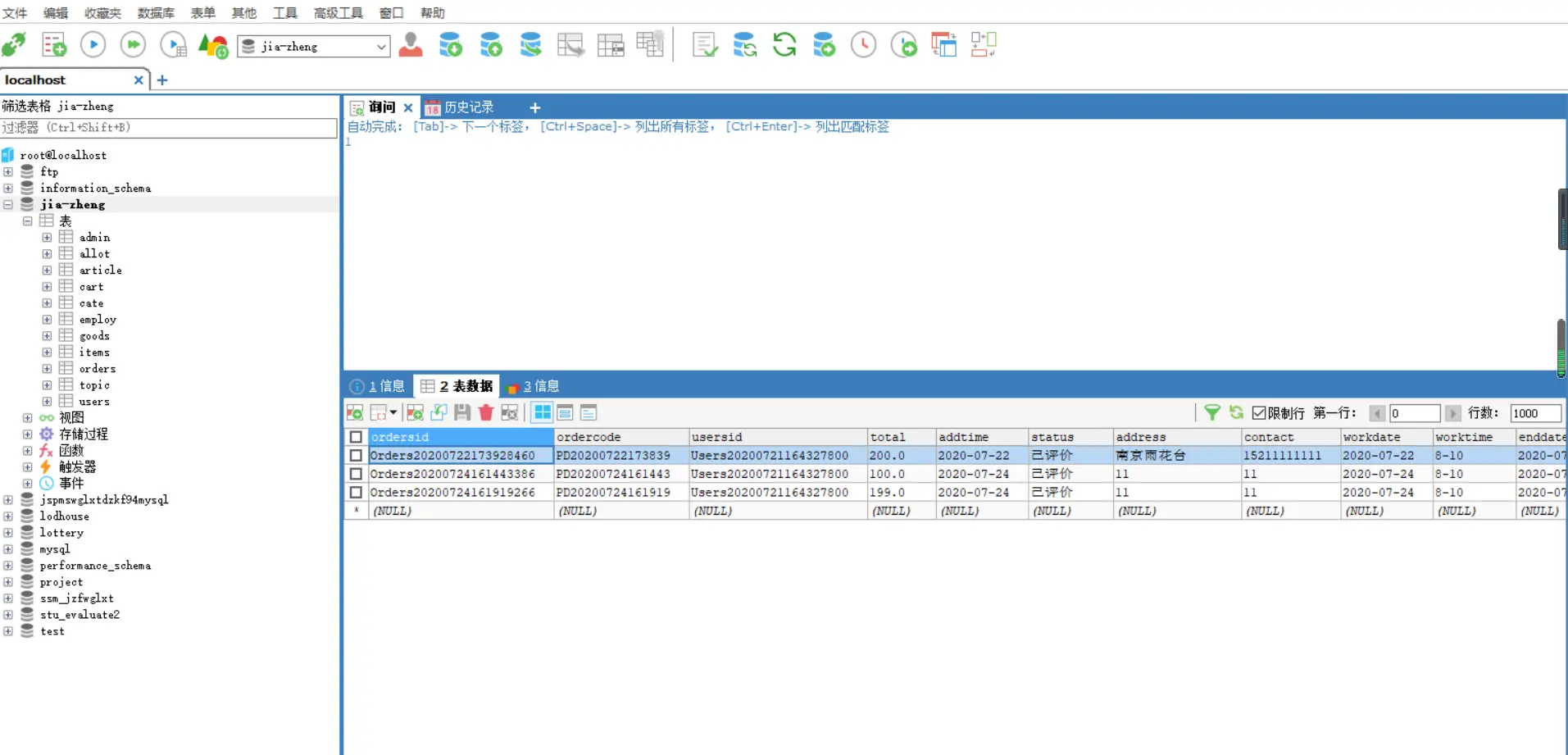The width and height of the screenshot is (1568, 755).
Task: Tick the row checkbox for Orders20200724161919266
Action: 356,493
